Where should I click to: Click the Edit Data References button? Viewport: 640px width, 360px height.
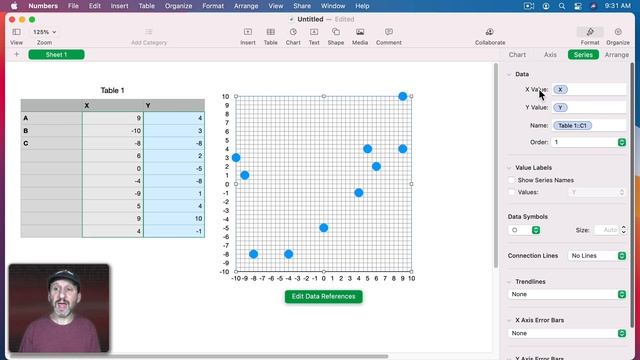[x=323, y=296]
